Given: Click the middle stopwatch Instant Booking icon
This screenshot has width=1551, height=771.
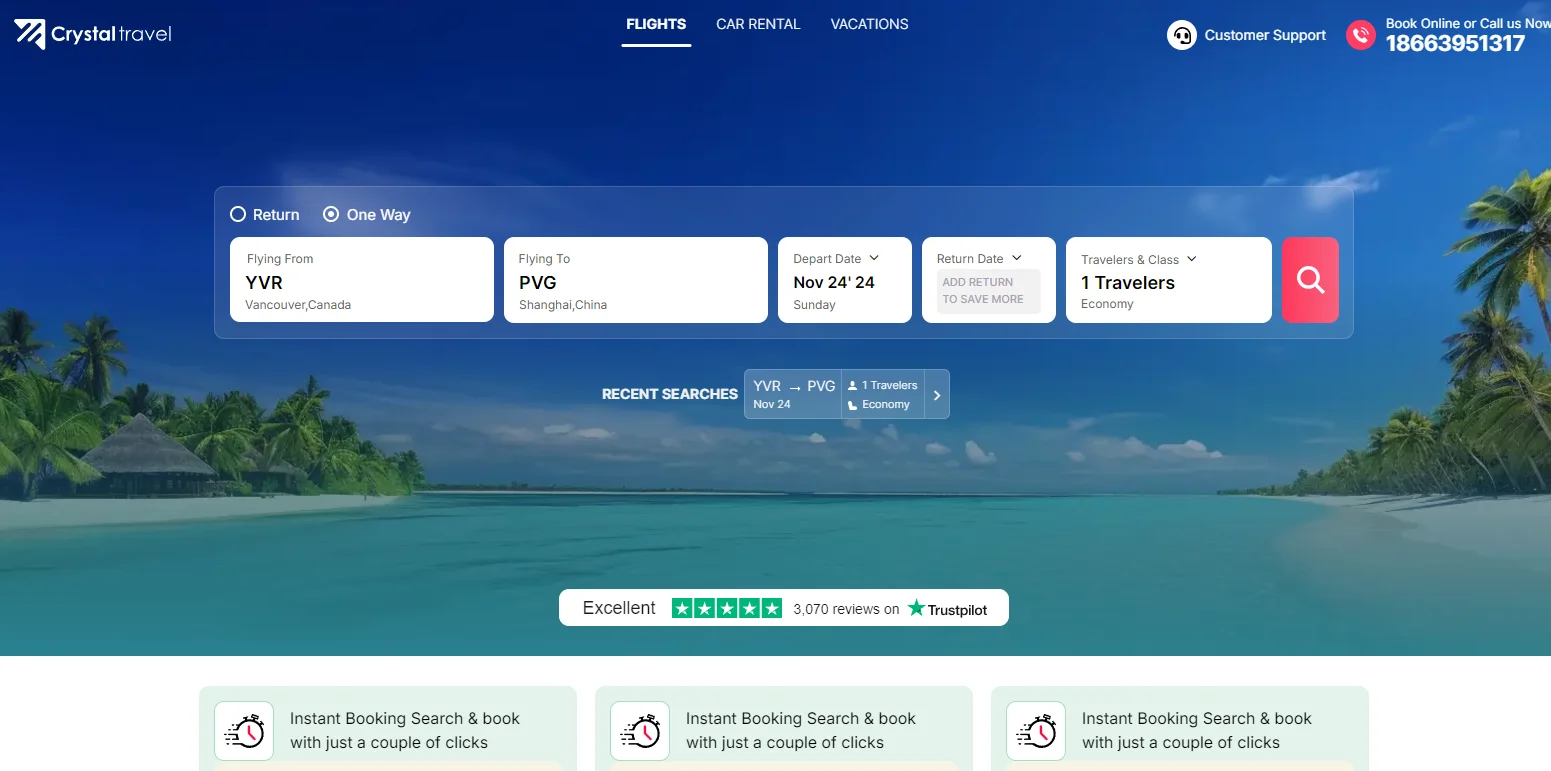Looking at the screenshot, I should click(640, 731).
